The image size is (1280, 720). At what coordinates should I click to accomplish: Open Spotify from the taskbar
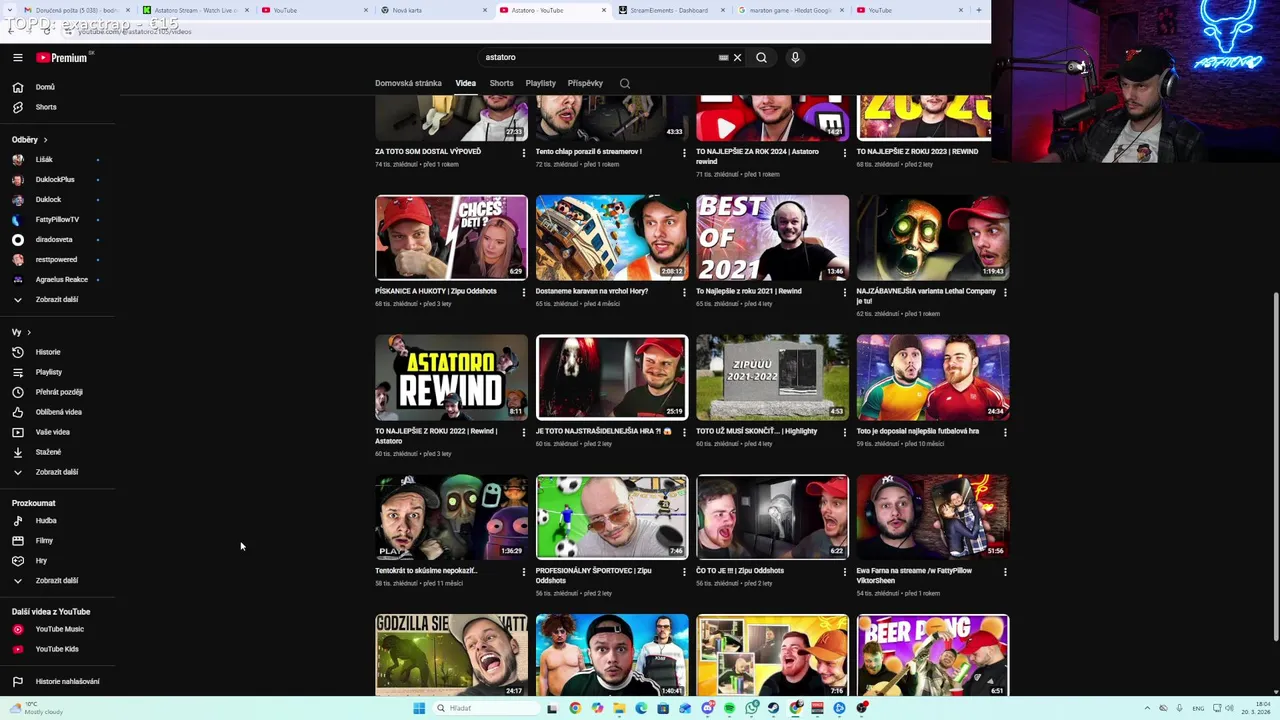pyautogui.click(x=729, y=708)
